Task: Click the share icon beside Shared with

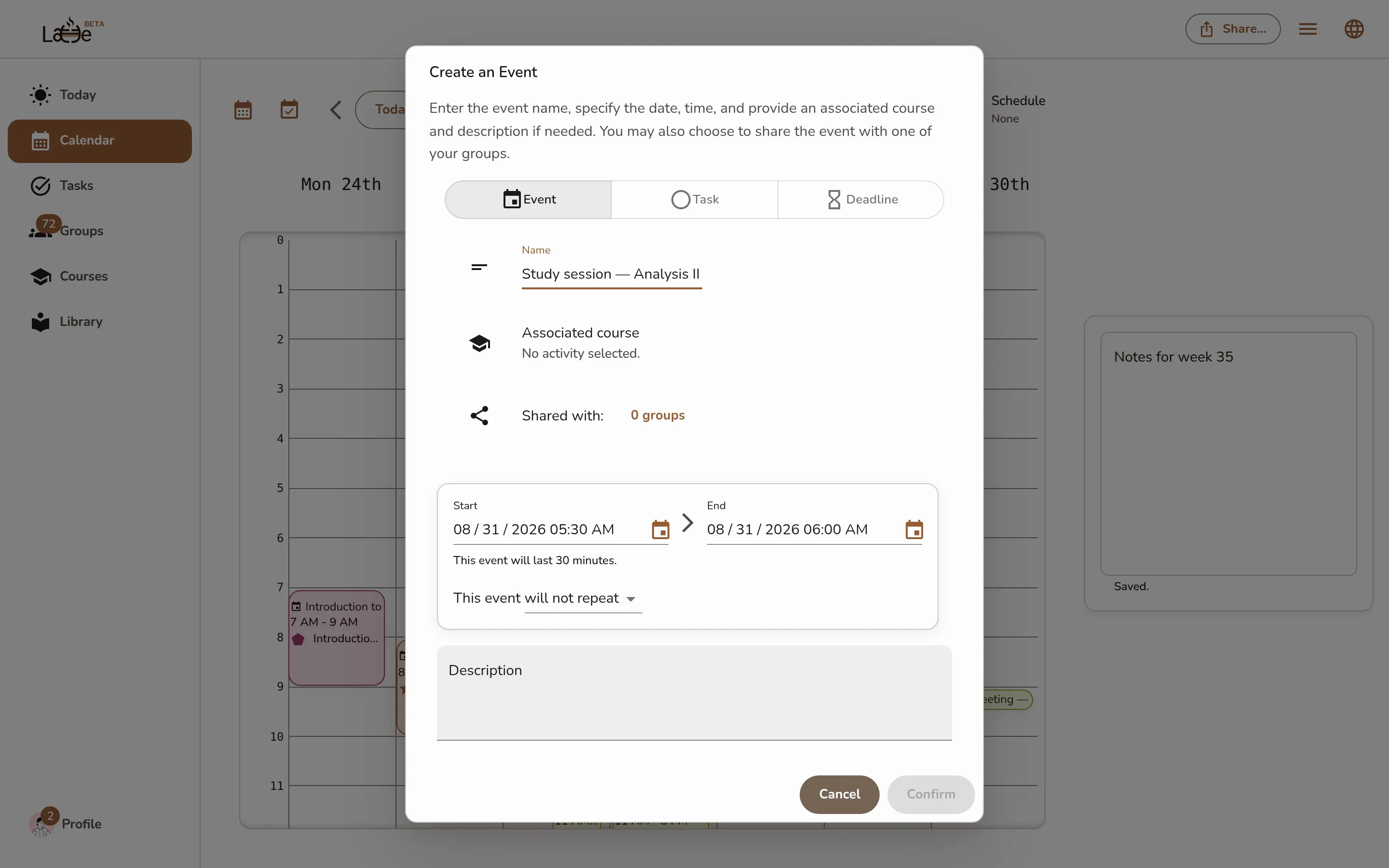Action: 479,416
